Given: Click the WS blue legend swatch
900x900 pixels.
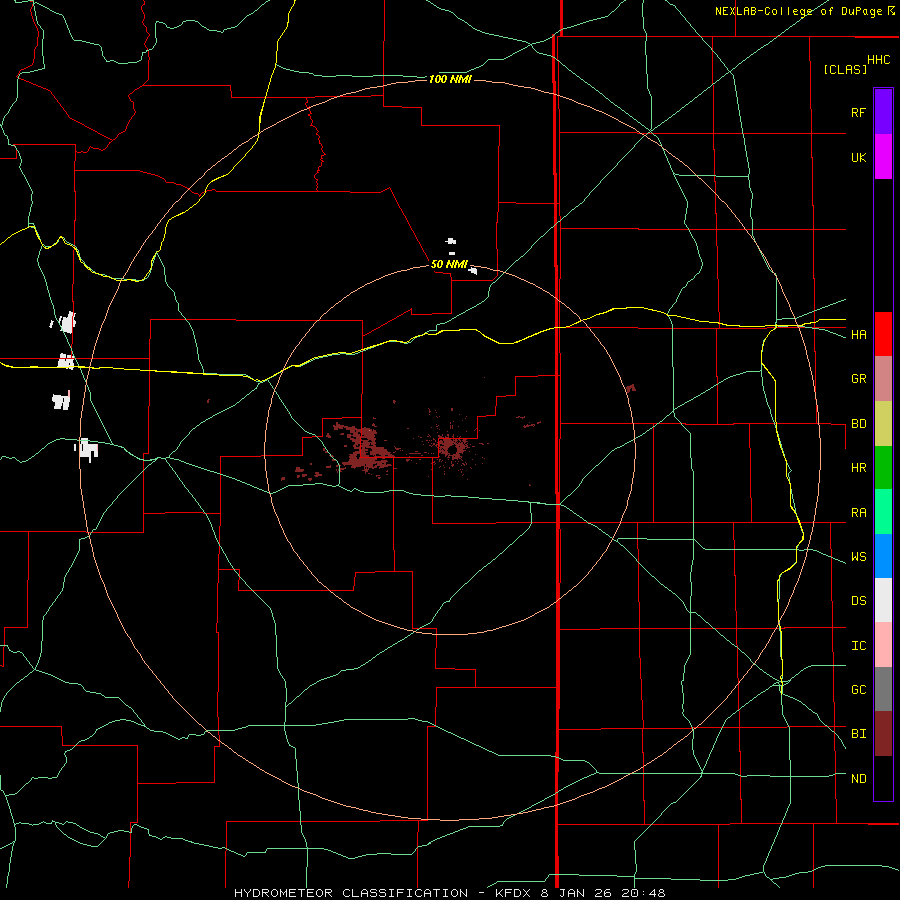Looking at the screenshot, I should 883,556.
